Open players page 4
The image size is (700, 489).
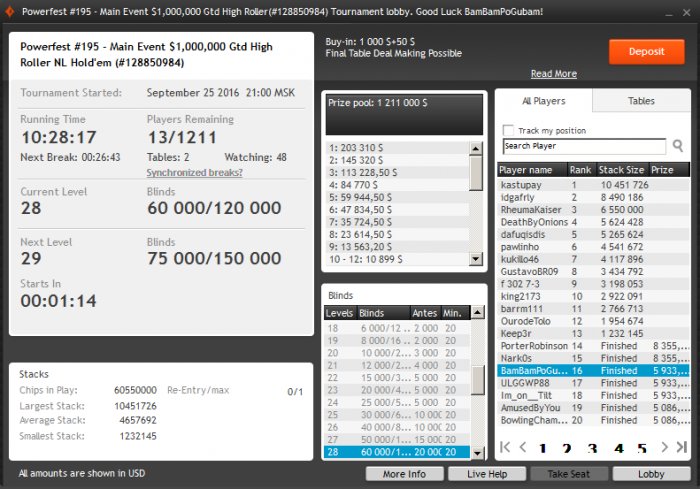click(x=619, y=448)
